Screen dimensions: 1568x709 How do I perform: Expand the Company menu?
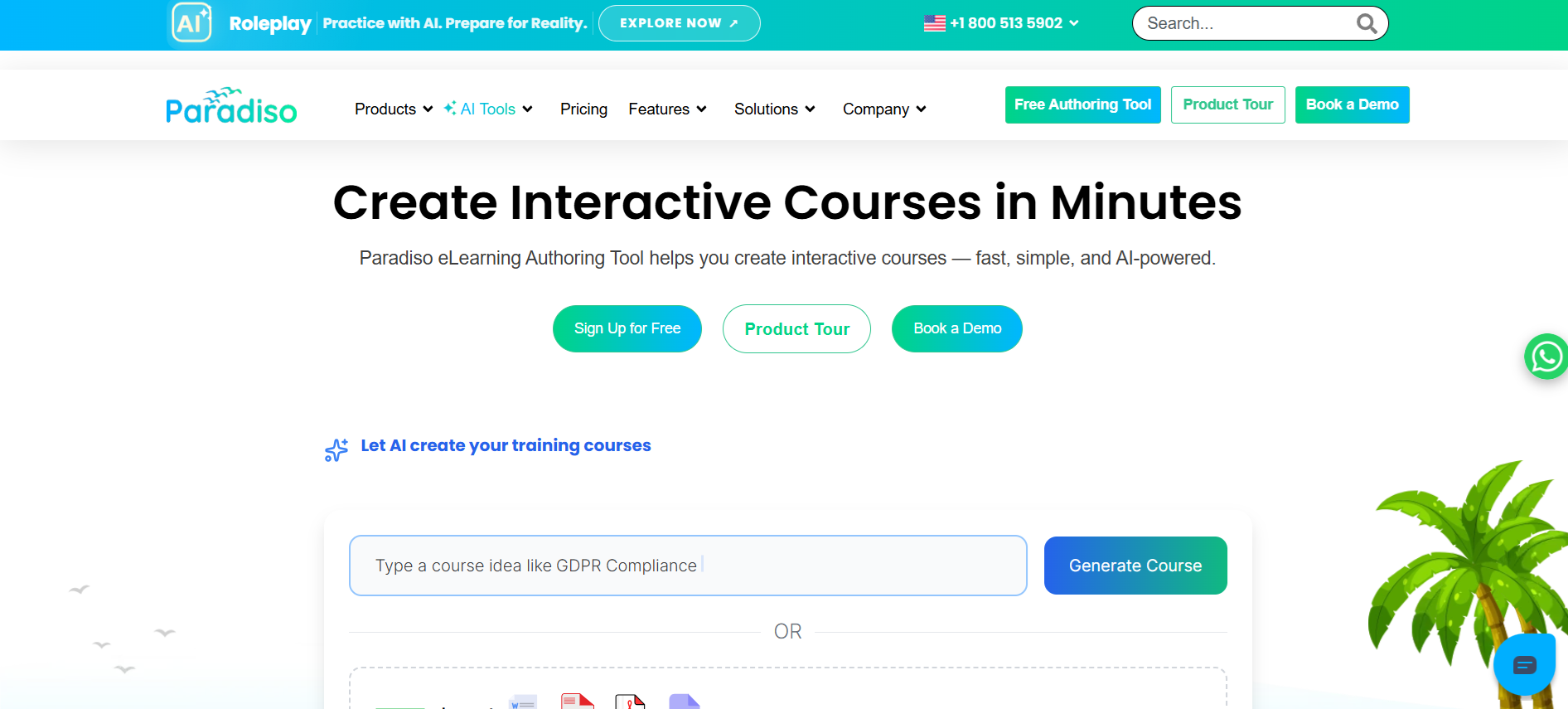pyautogui.click(x=884, y=109)
